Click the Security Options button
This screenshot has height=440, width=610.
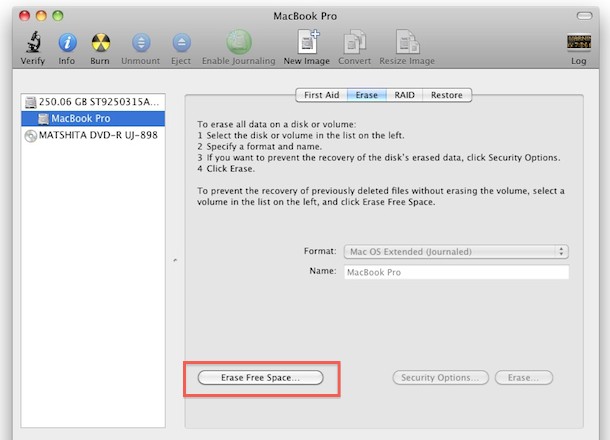point(440,377)
